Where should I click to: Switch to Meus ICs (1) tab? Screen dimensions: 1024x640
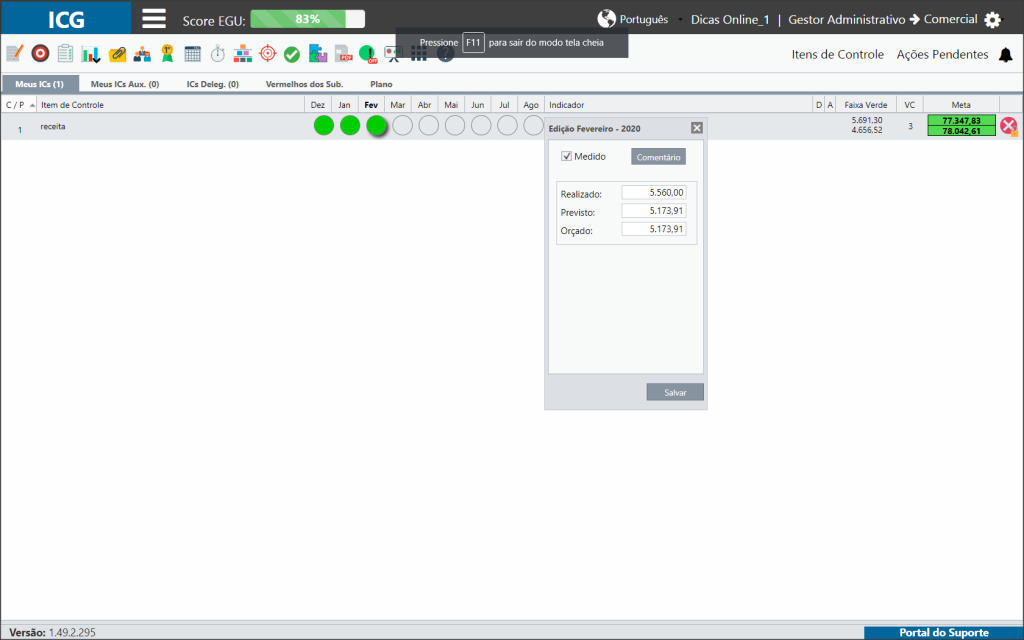coord(40,84)
